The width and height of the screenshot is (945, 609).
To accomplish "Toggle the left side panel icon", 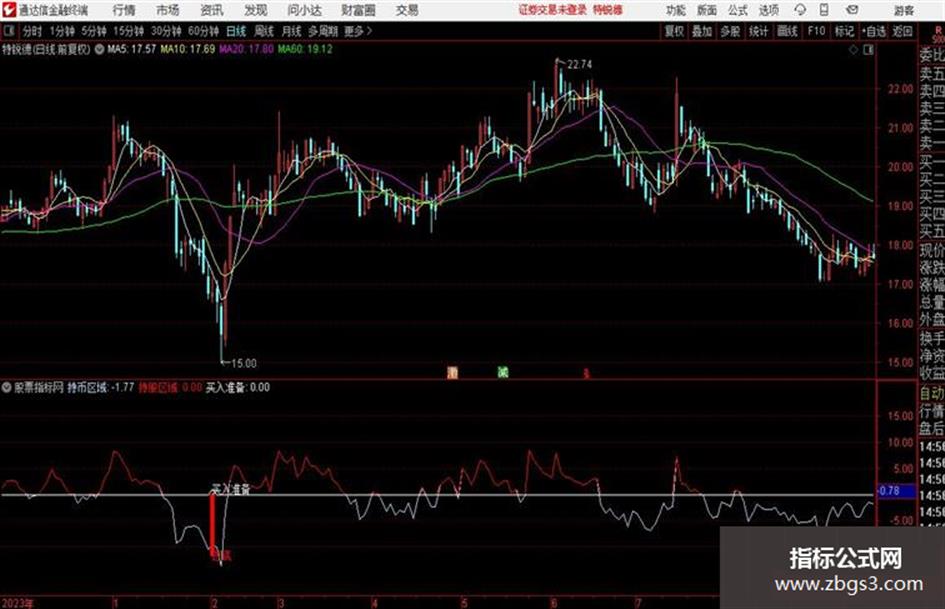I will point(8,31).
